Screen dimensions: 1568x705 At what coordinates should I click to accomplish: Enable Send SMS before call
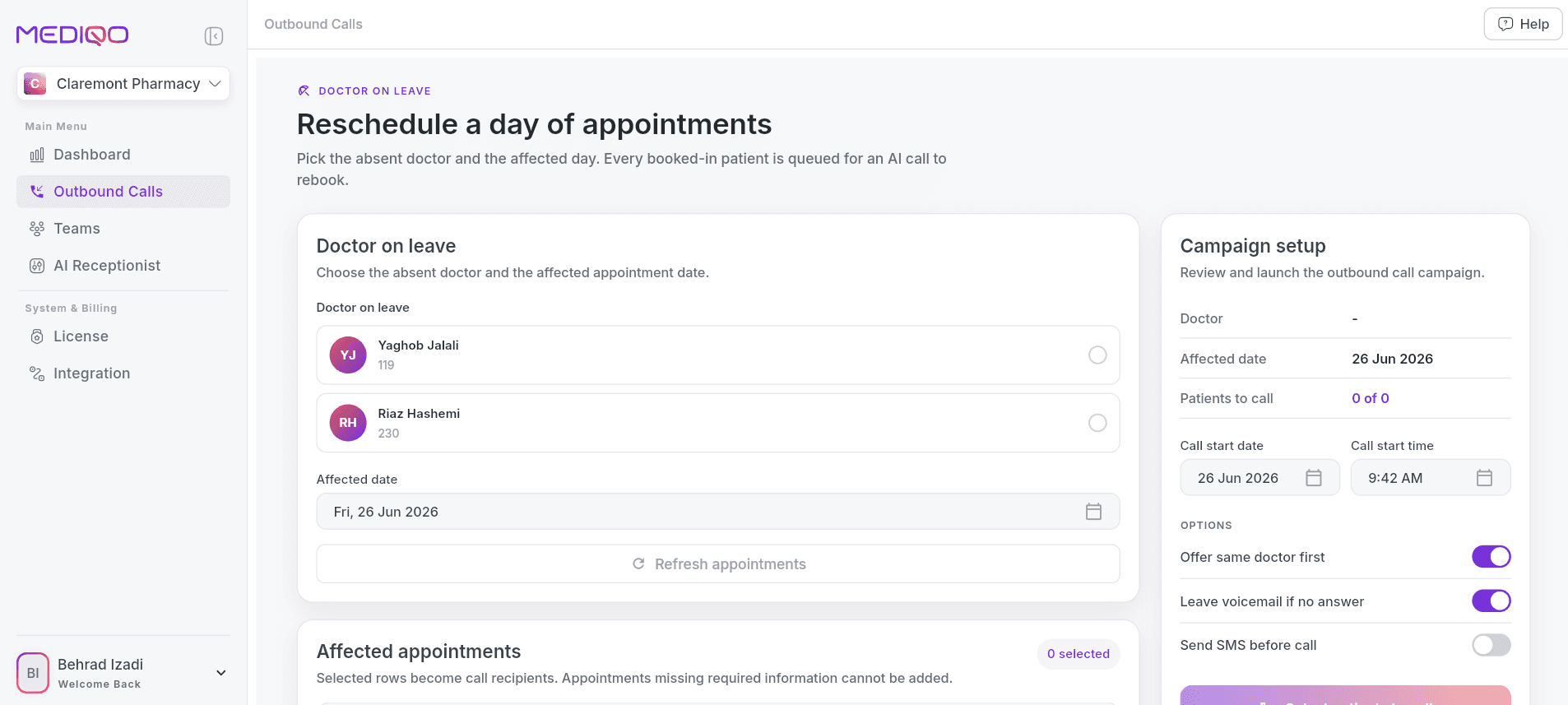click(x=1491, y=645)
